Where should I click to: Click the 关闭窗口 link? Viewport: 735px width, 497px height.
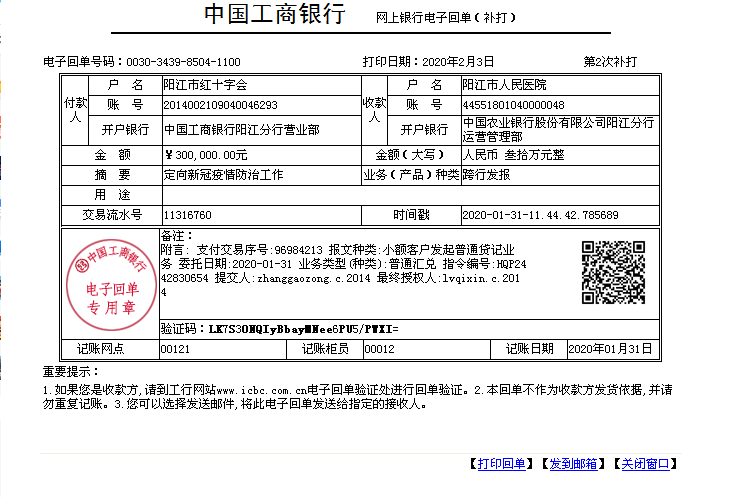645,464
